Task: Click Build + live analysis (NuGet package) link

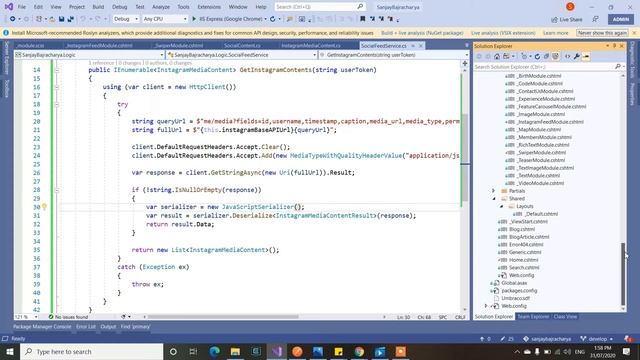Action: tap(422, 33)
